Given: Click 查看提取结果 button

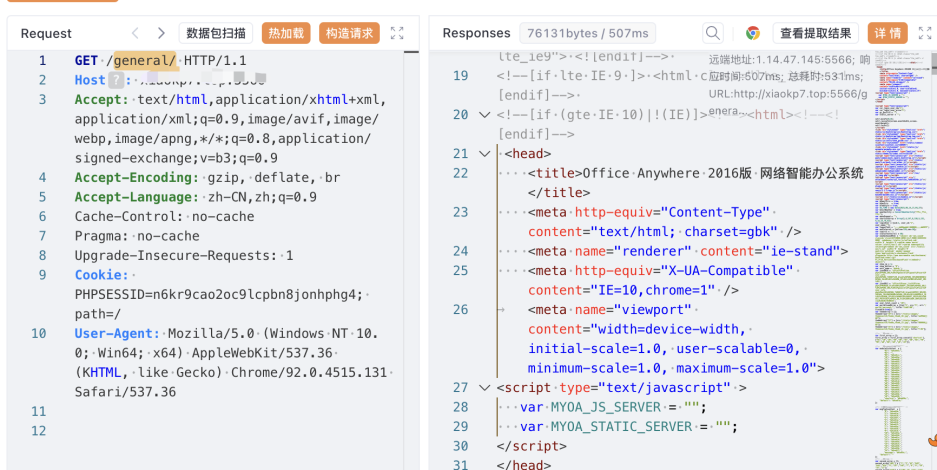Looking at the screenshot, I should [816, 33].
